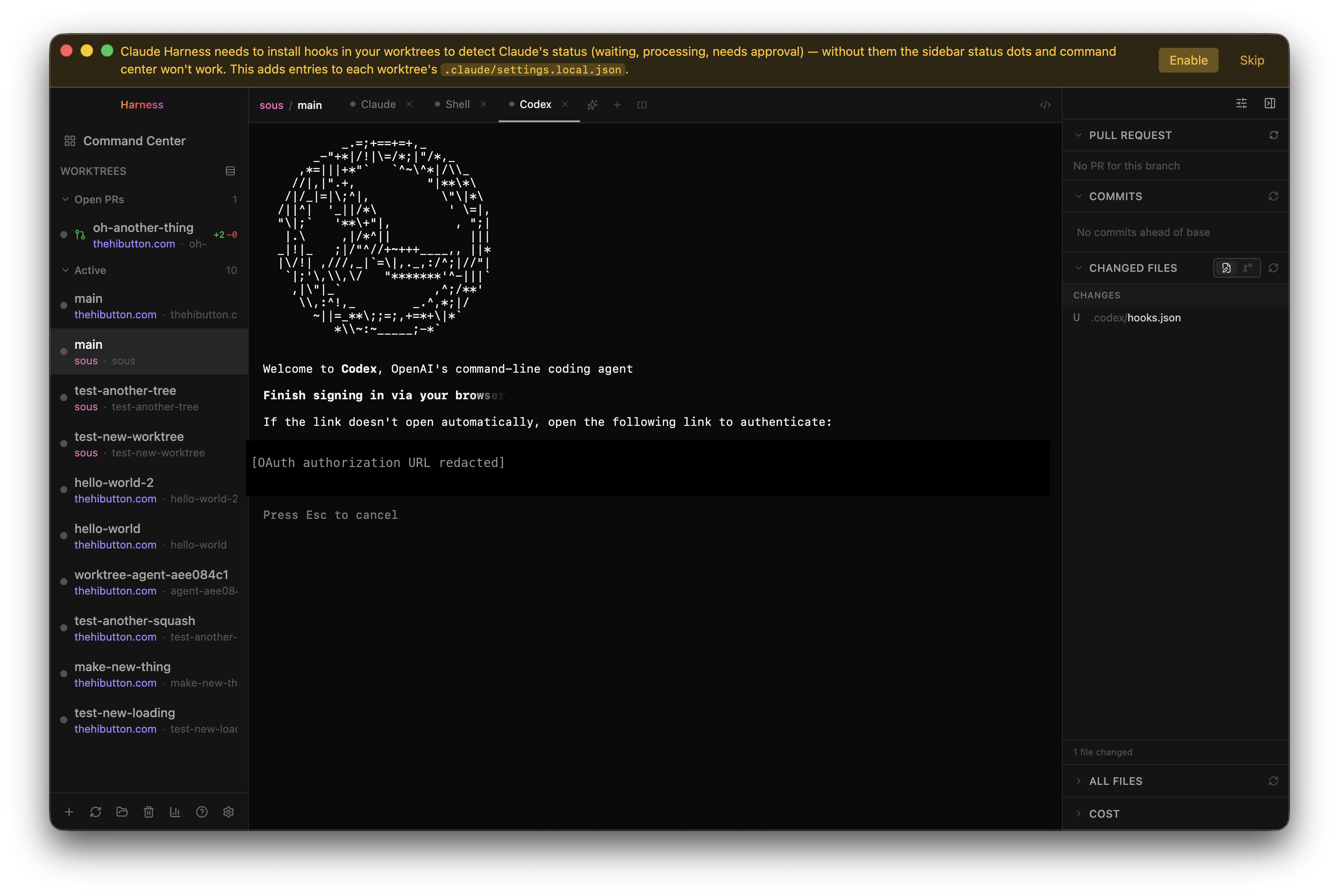This screenshot has height=896, width=1339.
Task: Select the make-new-thing worktree
Action: tap(149, 674)
